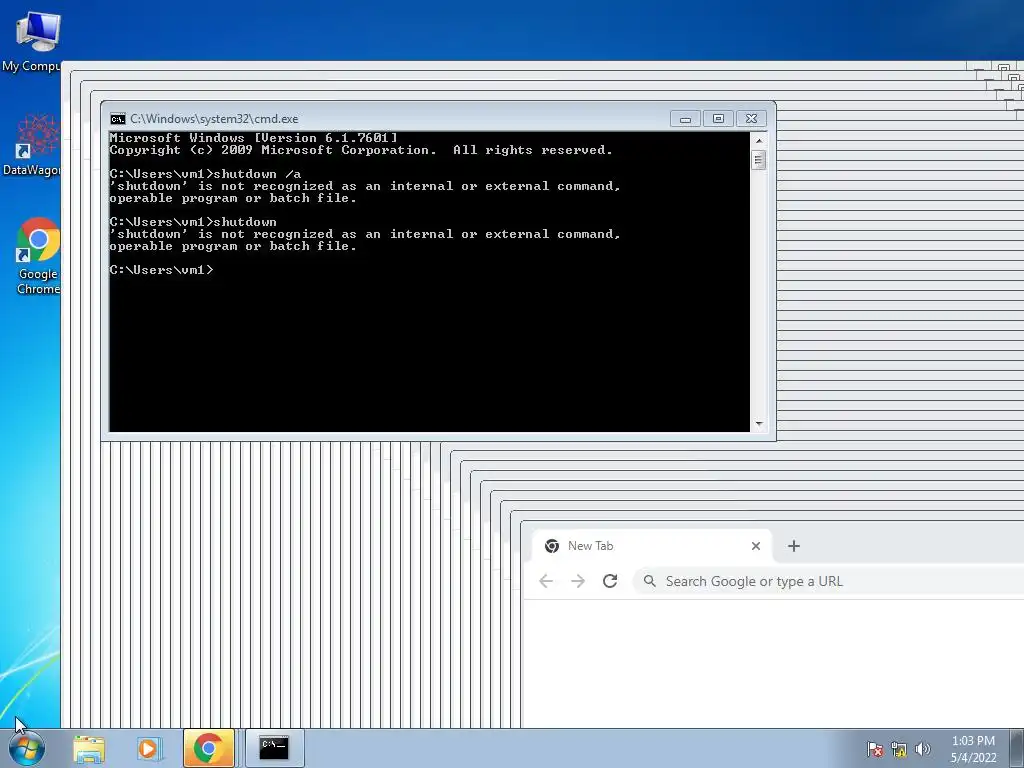The image size is (1024, 768).
Task: Open a new tab with Chrome's plus button
Action: tap(793, 546)
